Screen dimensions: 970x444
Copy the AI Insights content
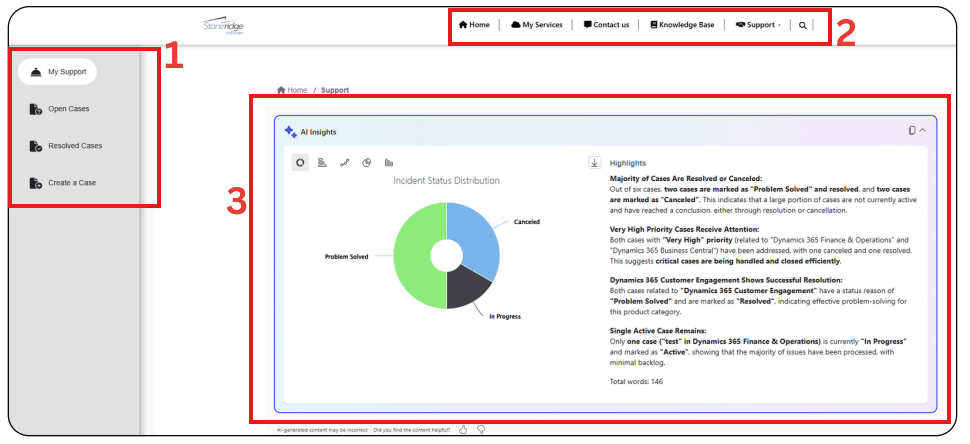tap(911, 130)
